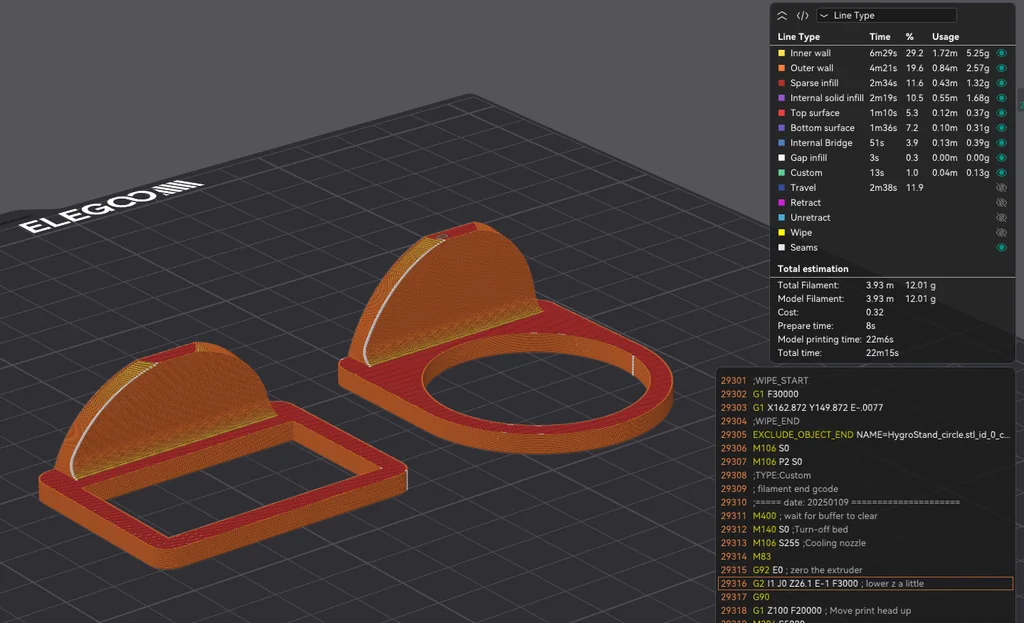This screenshot has height=623, width=1024.
Task: Hide Internal Bridge lines via eye icon
Action: pos(1001,143)
